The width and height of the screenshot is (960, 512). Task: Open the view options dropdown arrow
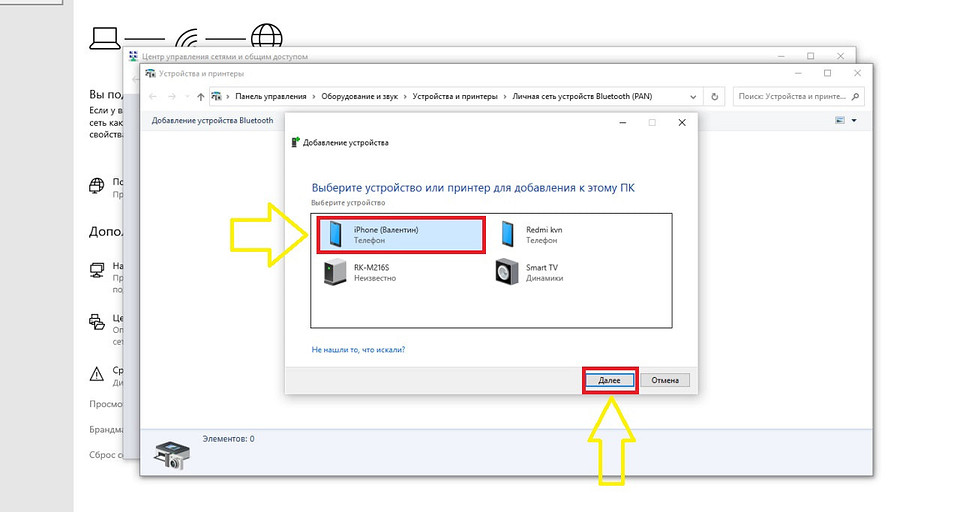tap(853, 121)
